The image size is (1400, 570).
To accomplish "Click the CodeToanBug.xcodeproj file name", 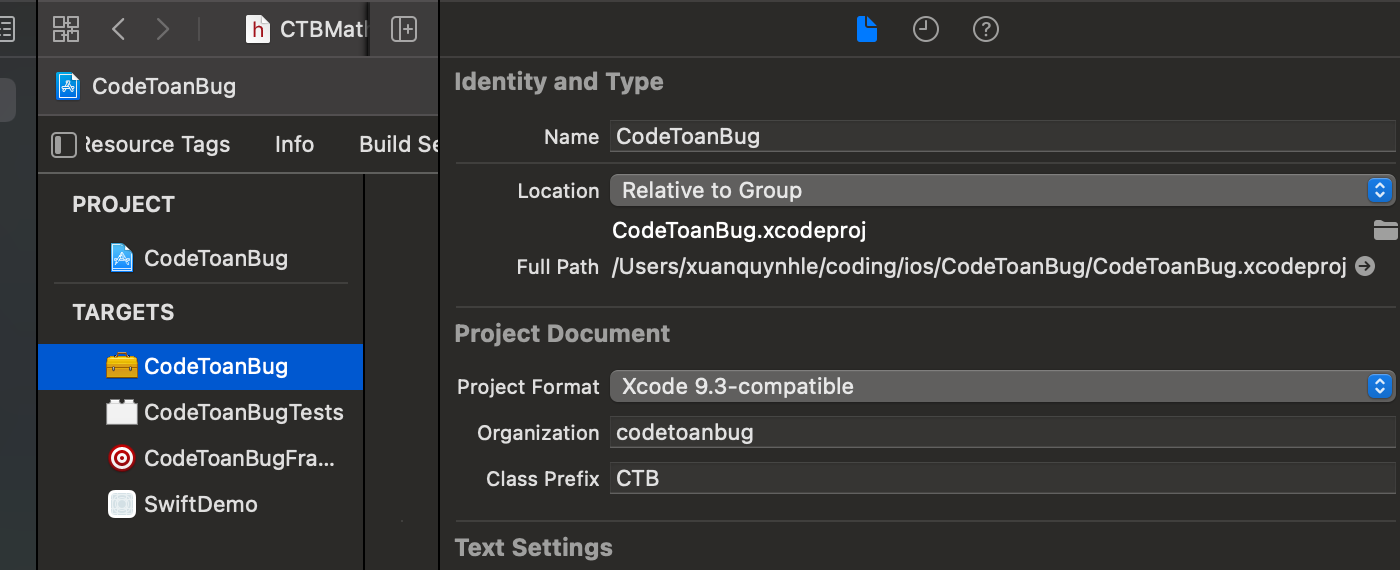I will click(739, 231).
